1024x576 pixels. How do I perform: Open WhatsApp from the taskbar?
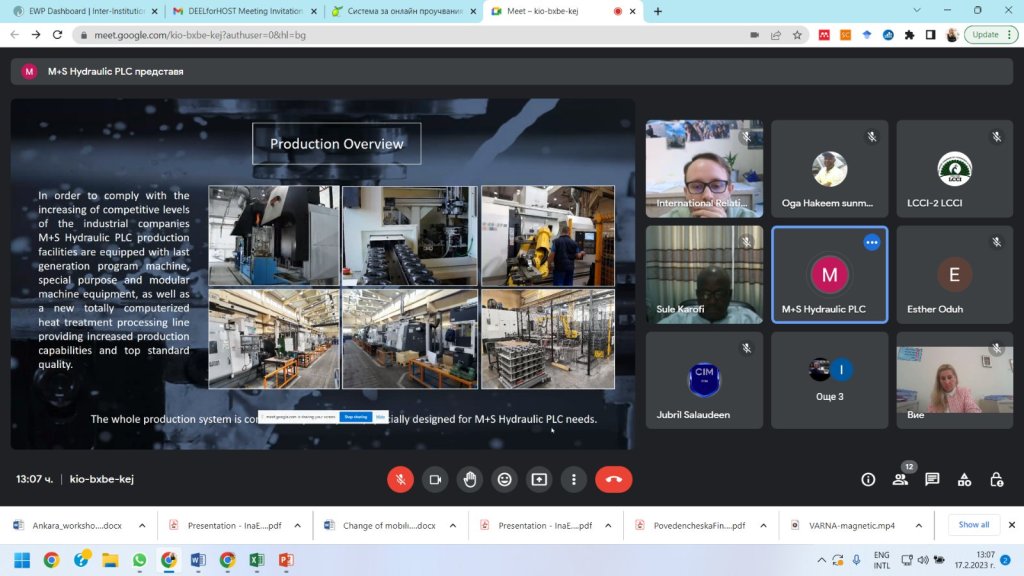139,560
